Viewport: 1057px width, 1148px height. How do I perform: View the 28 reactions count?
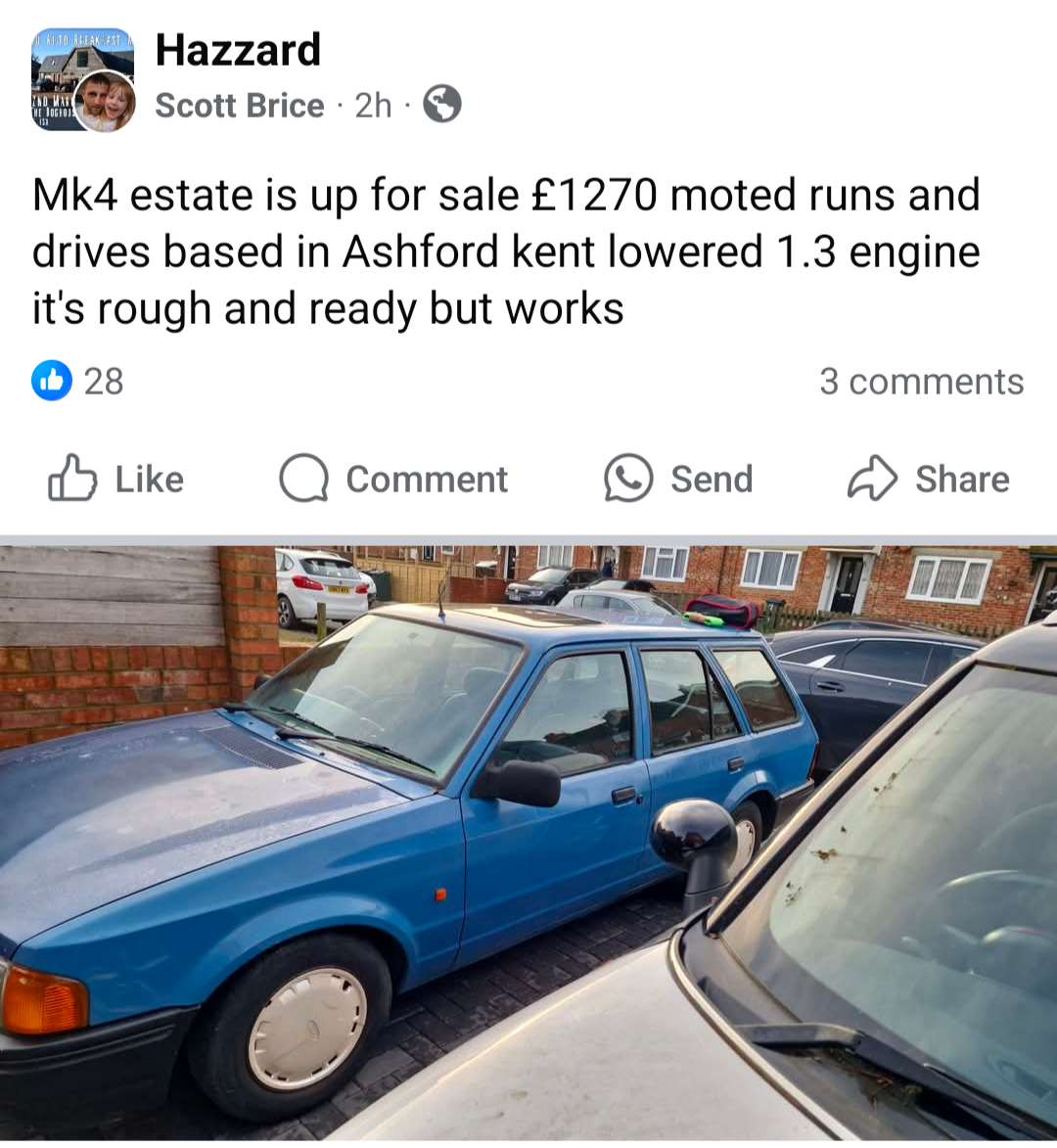pyautogui.click(x=104, y=382)
